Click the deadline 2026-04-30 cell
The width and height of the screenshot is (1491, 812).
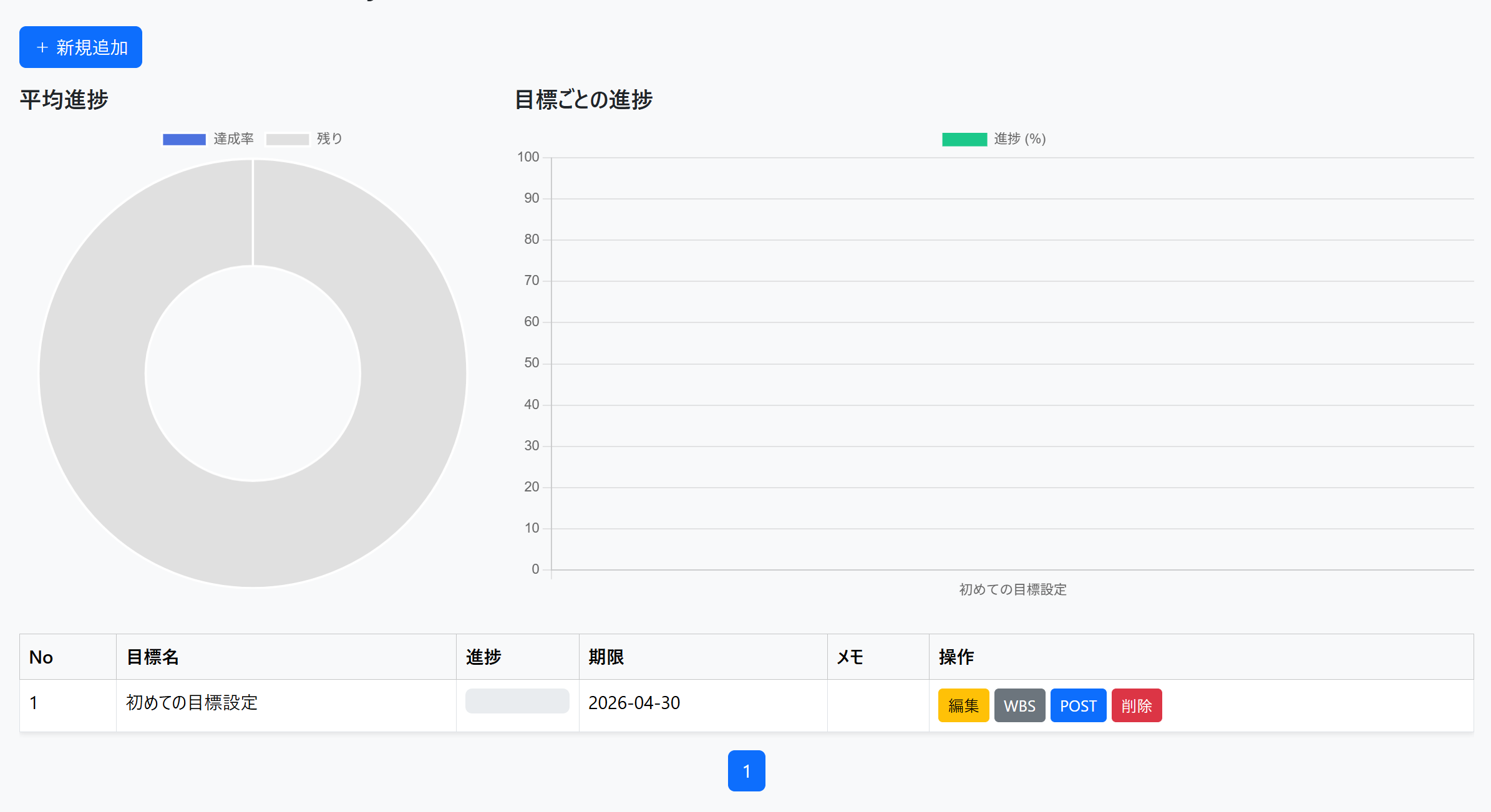[x=634, y=703]
